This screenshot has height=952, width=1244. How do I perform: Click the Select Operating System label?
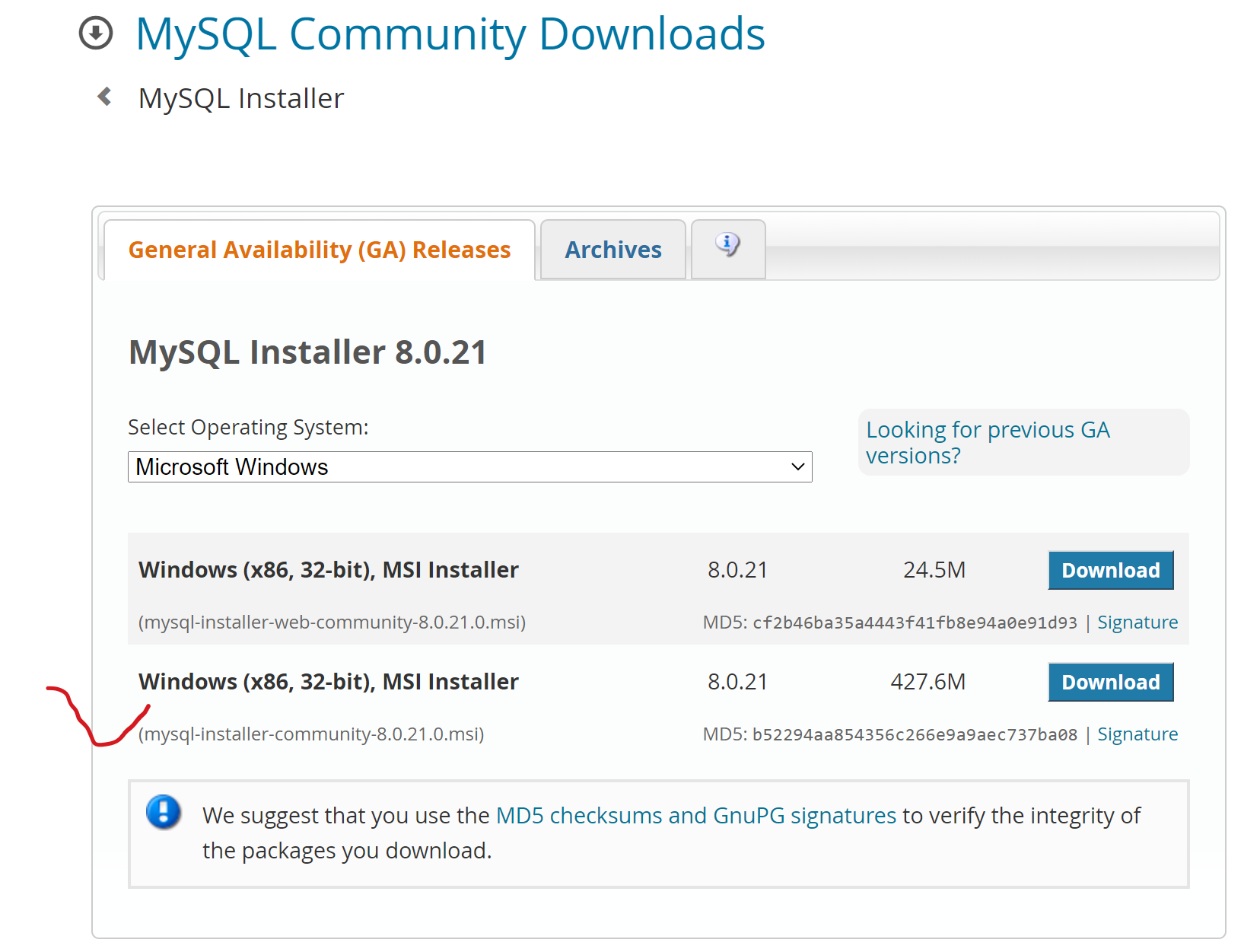248,428
